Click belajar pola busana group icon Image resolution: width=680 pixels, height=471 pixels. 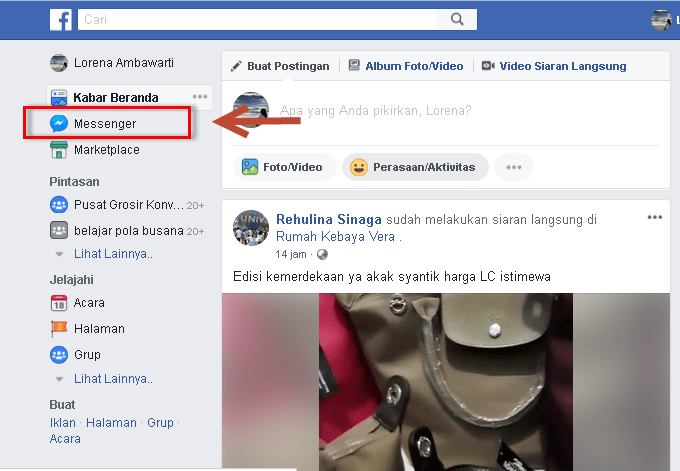[59, 230]
